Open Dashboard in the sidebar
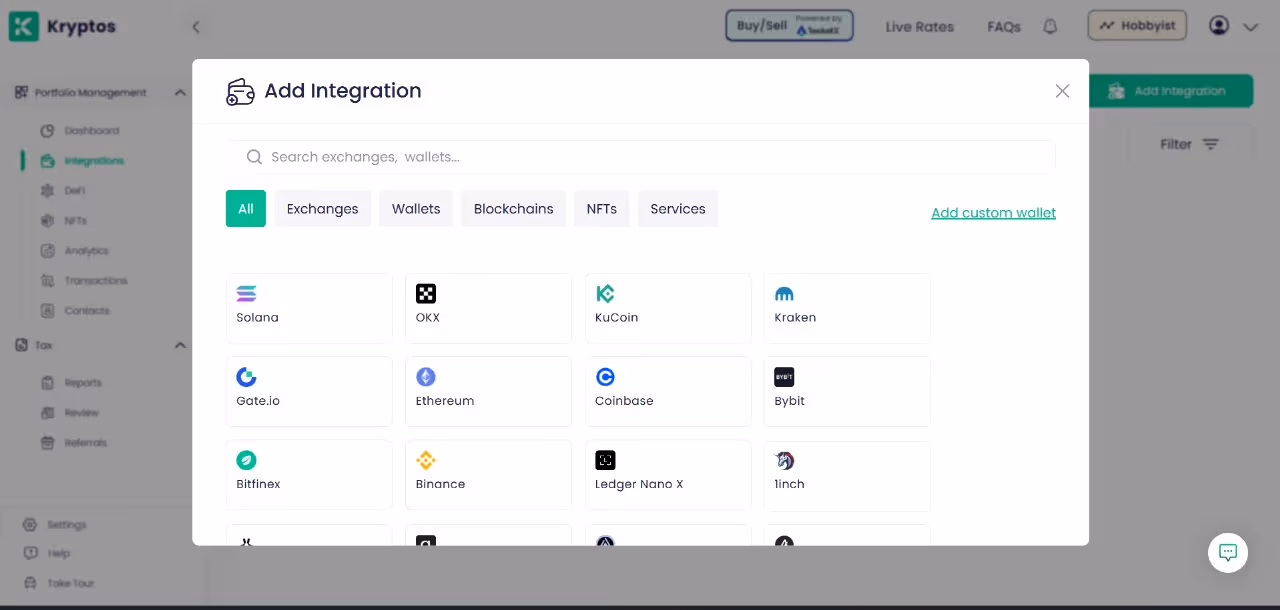 (81, 131)
